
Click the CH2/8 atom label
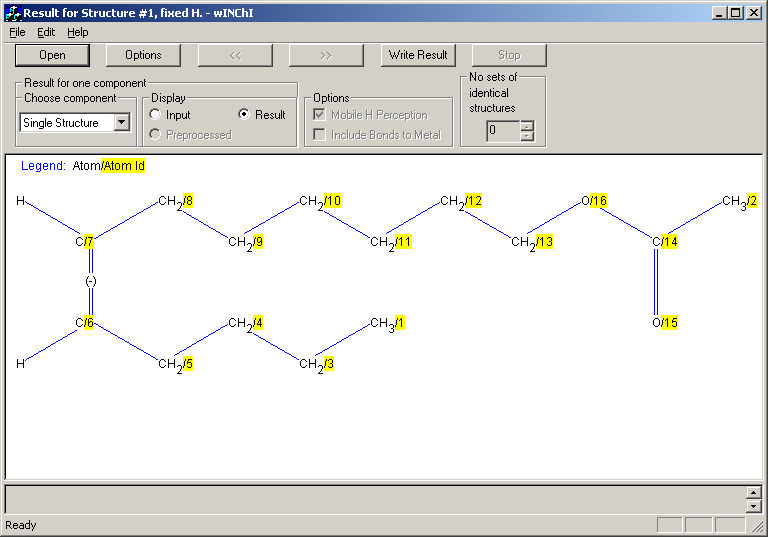coord(175,201)
